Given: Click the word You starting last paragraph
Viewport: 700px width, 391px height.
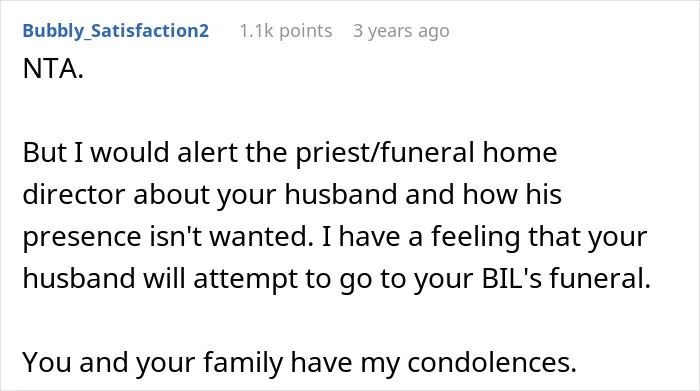Looking at the screenshot, I should [x=47, y=362].
